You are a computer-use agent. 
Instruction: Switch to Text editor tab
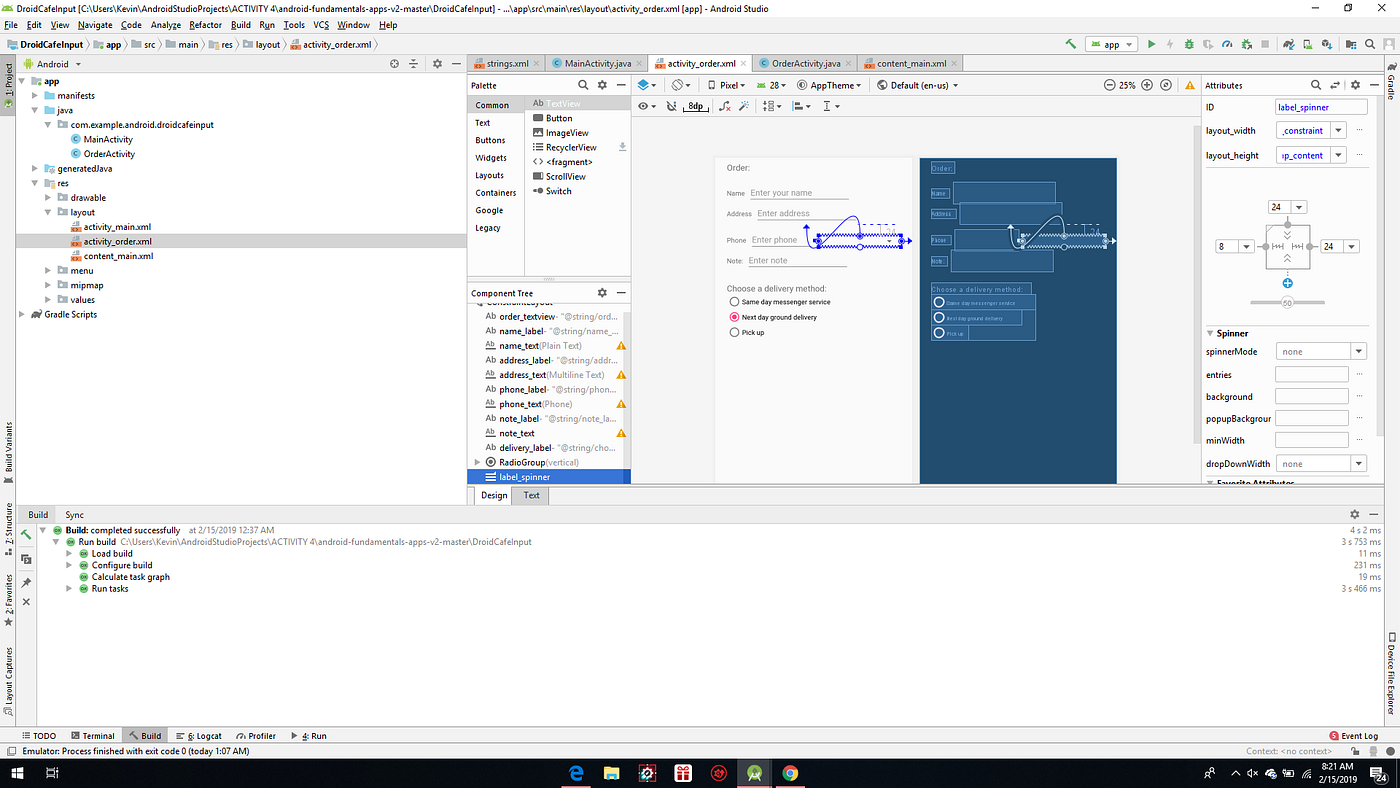(532, 495)
